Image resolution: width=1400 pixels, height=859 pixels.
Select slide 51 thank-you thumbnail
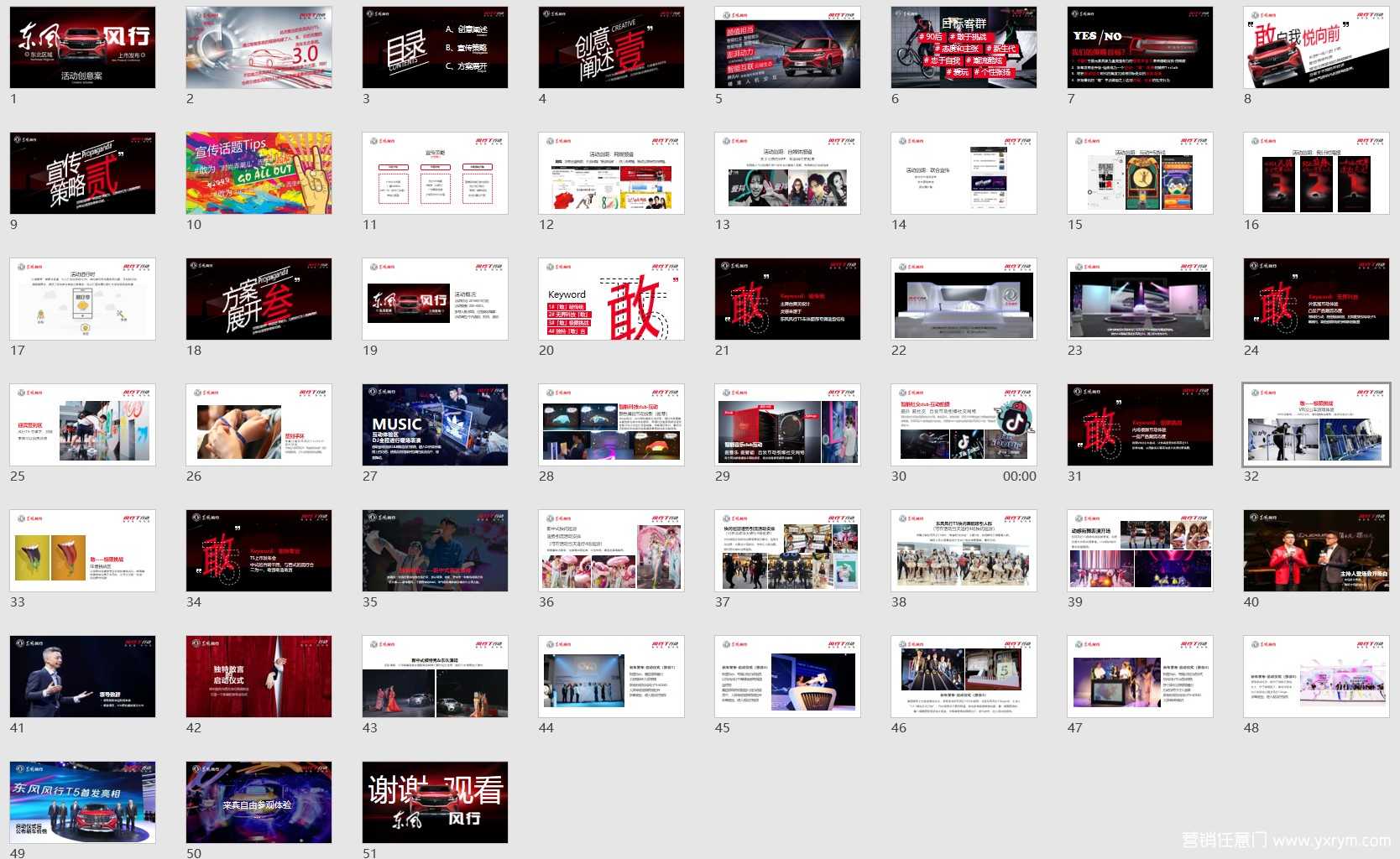435,802
